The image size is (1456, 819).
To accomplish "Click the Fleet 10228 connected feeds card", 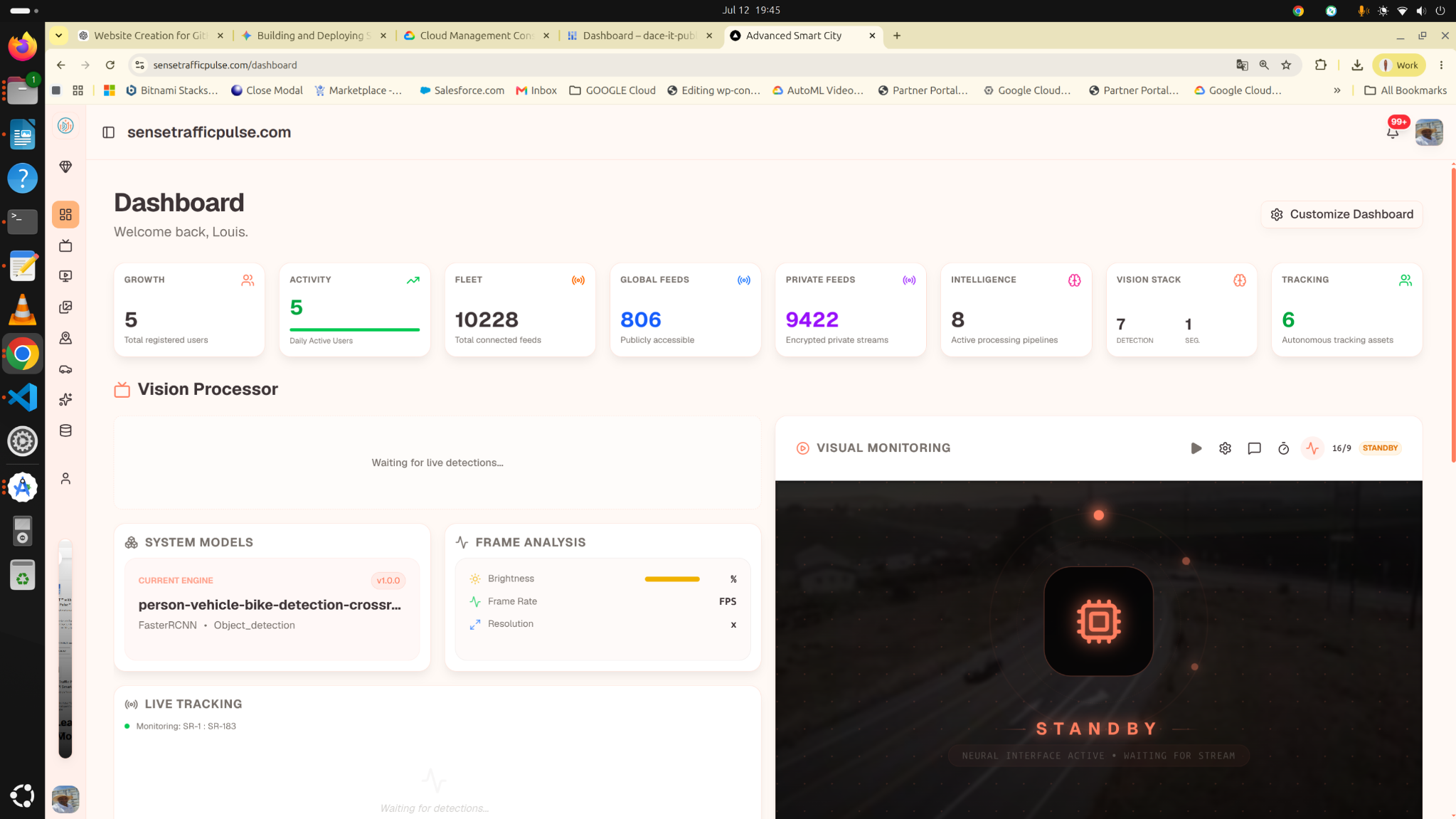I will (520, 310).
